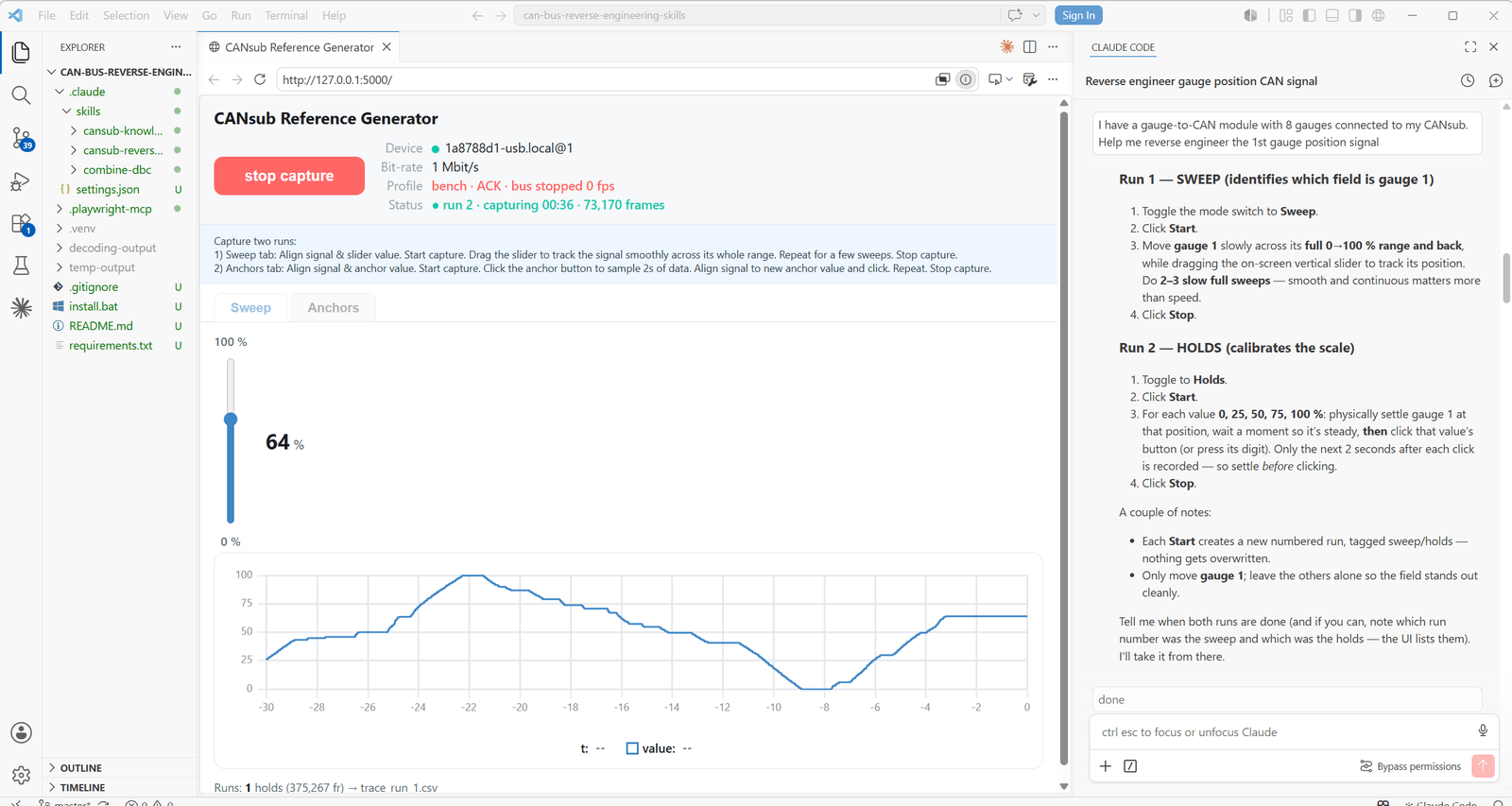1512x806 pixels.
Task: Click the globe icon in the title bar
Action: click(x=1379, y=15)
